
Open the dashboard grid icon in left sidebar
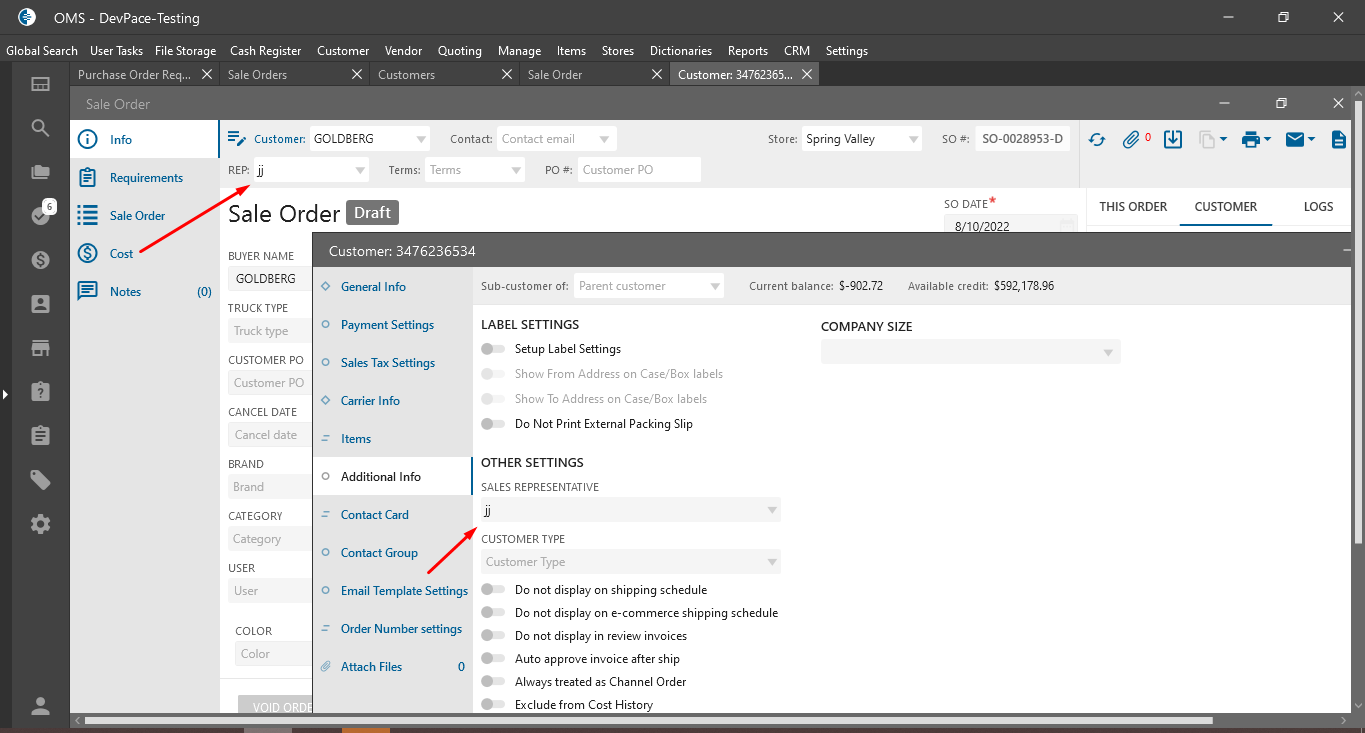[40, 85]
